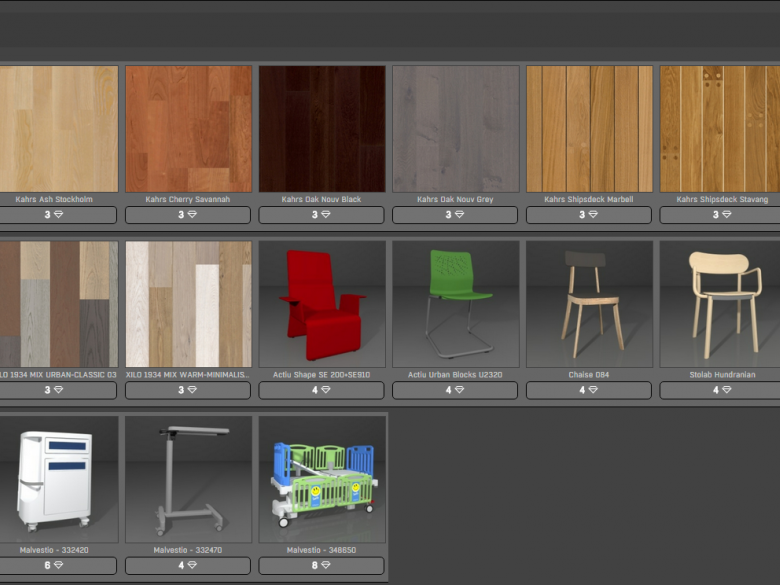Click the 3-gem button under Kahrs Cherry Savannah

pyautogui.click(x=188, y=215)
